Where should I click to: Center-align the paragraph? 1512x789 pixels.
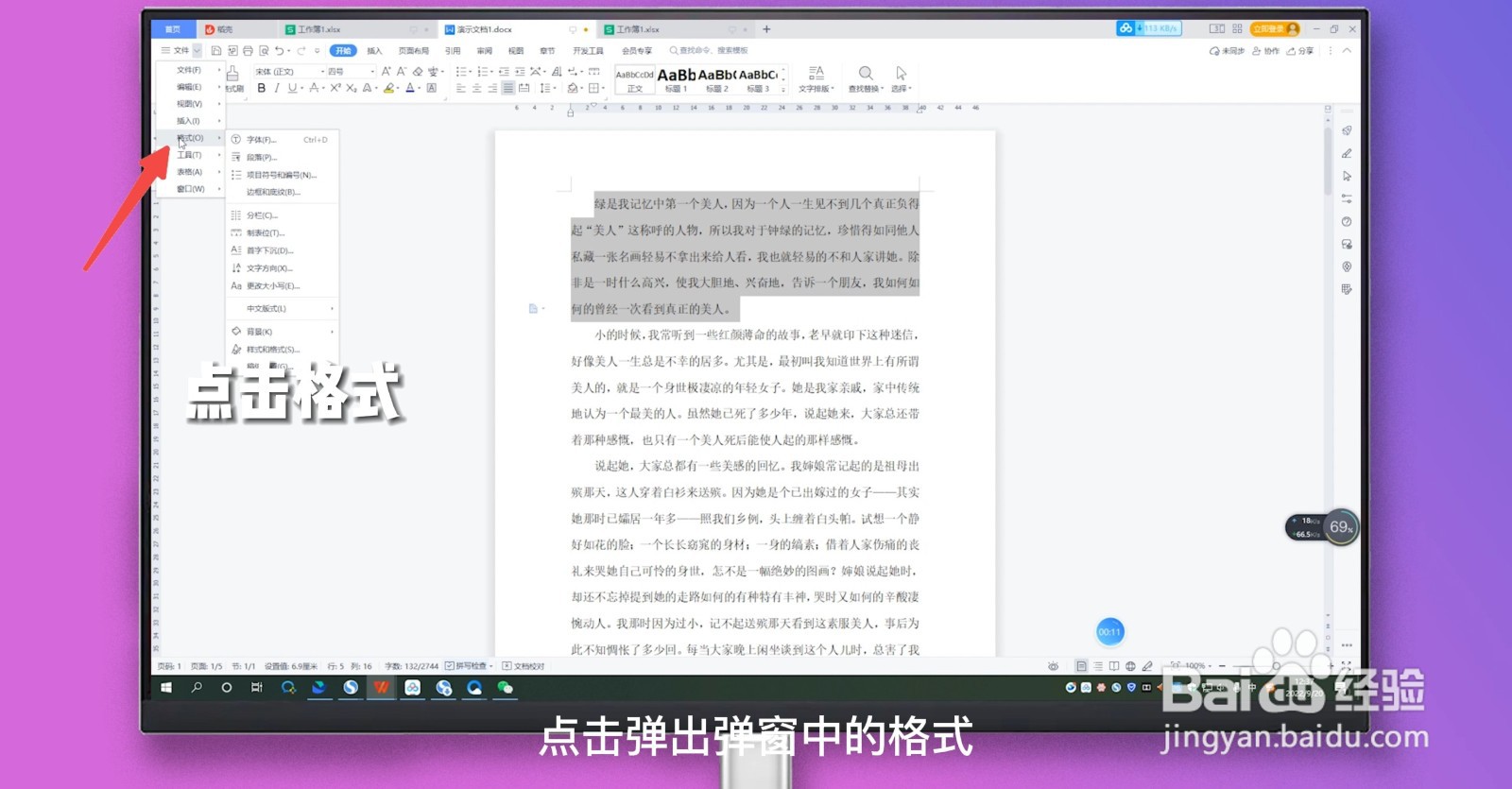(x=476, y=88)
